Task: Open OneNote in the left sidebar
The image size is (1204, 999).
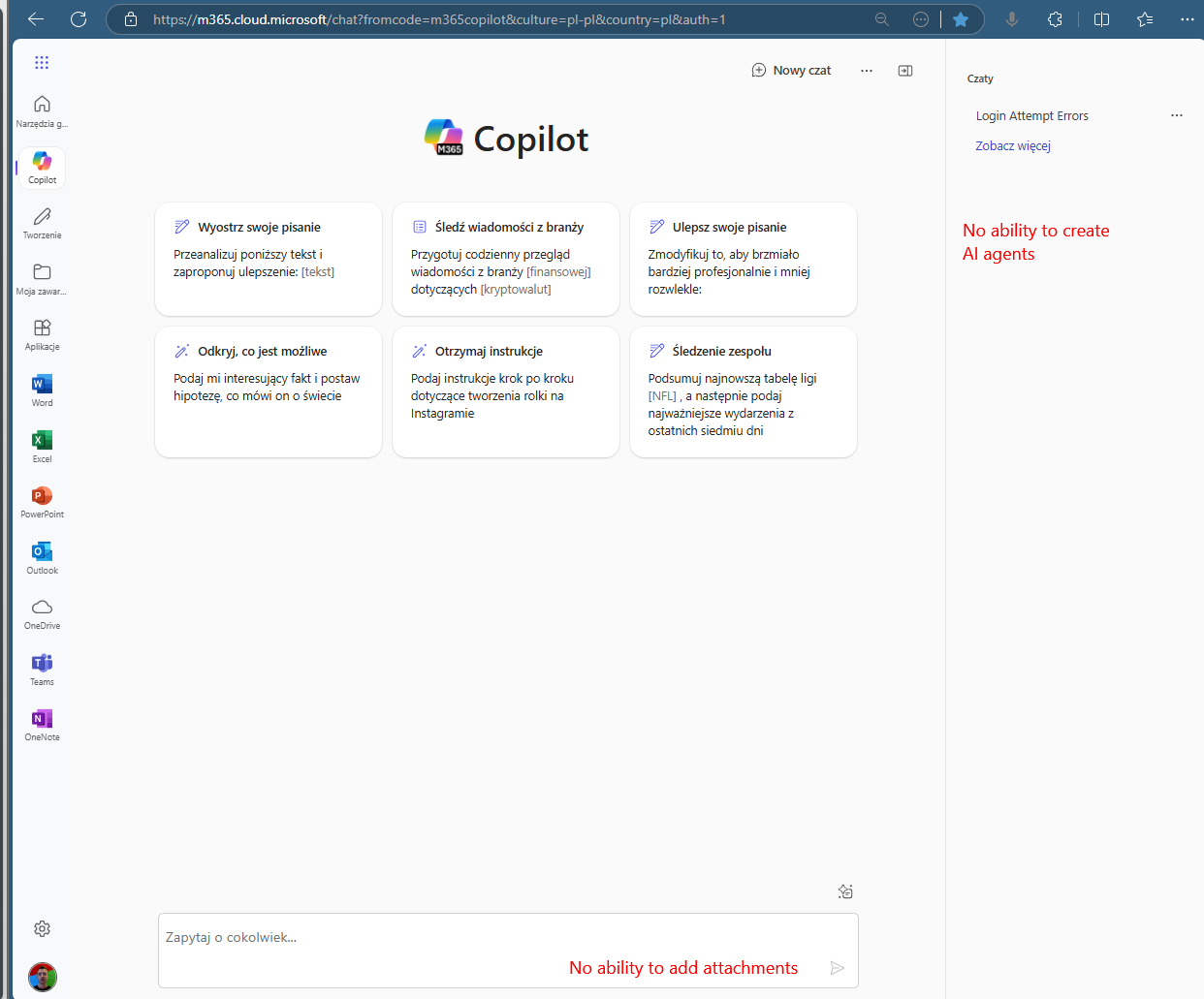Action: pyautogui.click(x=42, y=724)
